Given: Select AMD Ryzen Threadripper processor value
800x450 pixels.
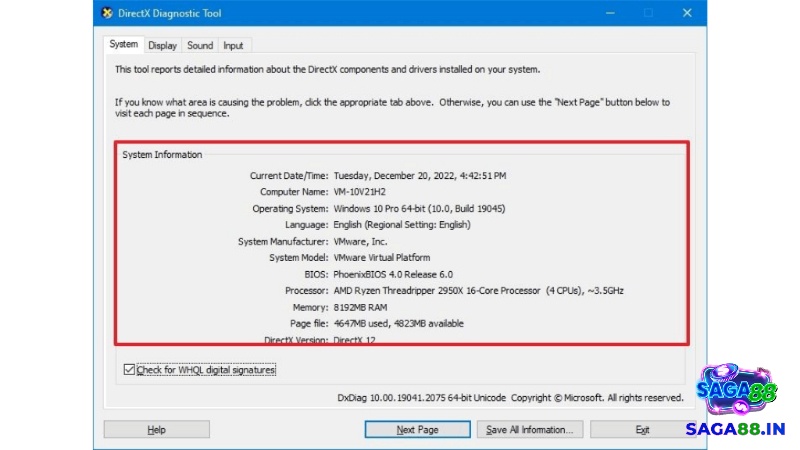Looking at the screenshot, I should tap(479, 290).
